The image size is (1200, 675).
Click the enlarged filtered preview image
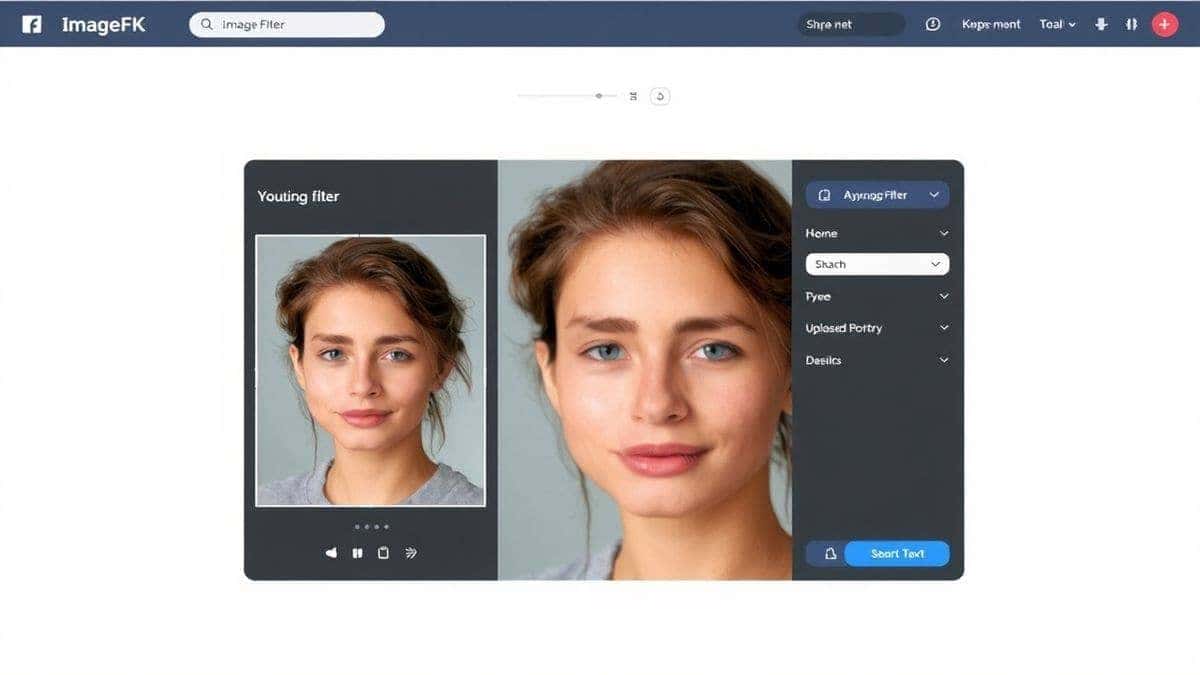point(645,370)
